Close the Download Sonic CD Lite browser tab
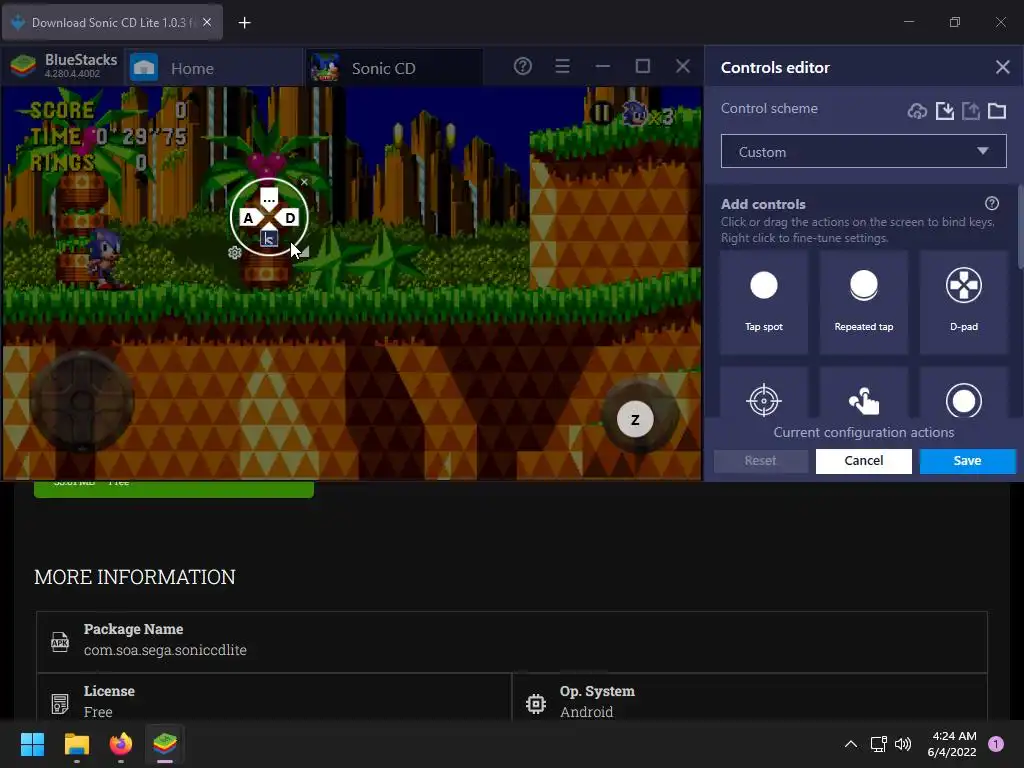Viewport: 1024px width, 768px height. (207, 22)
